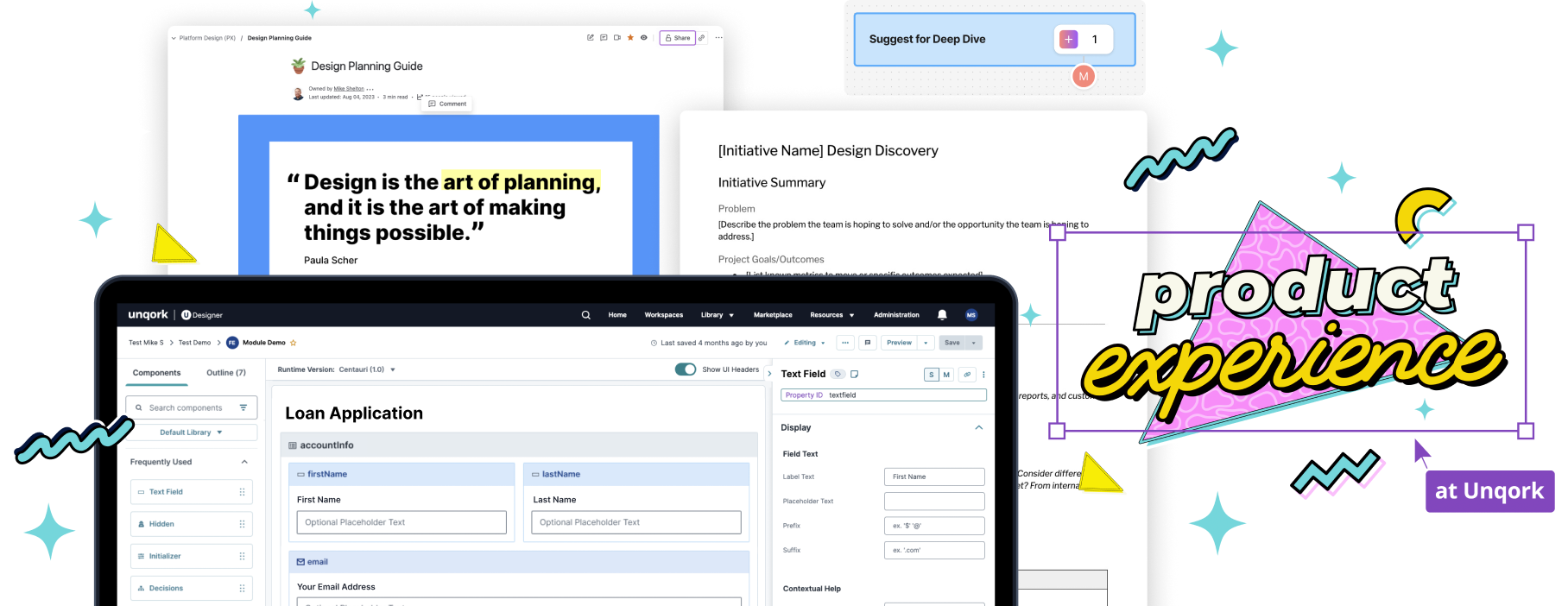Click the Search components field
This screenshot has width=1568, height=606.
tap(192, 407)
